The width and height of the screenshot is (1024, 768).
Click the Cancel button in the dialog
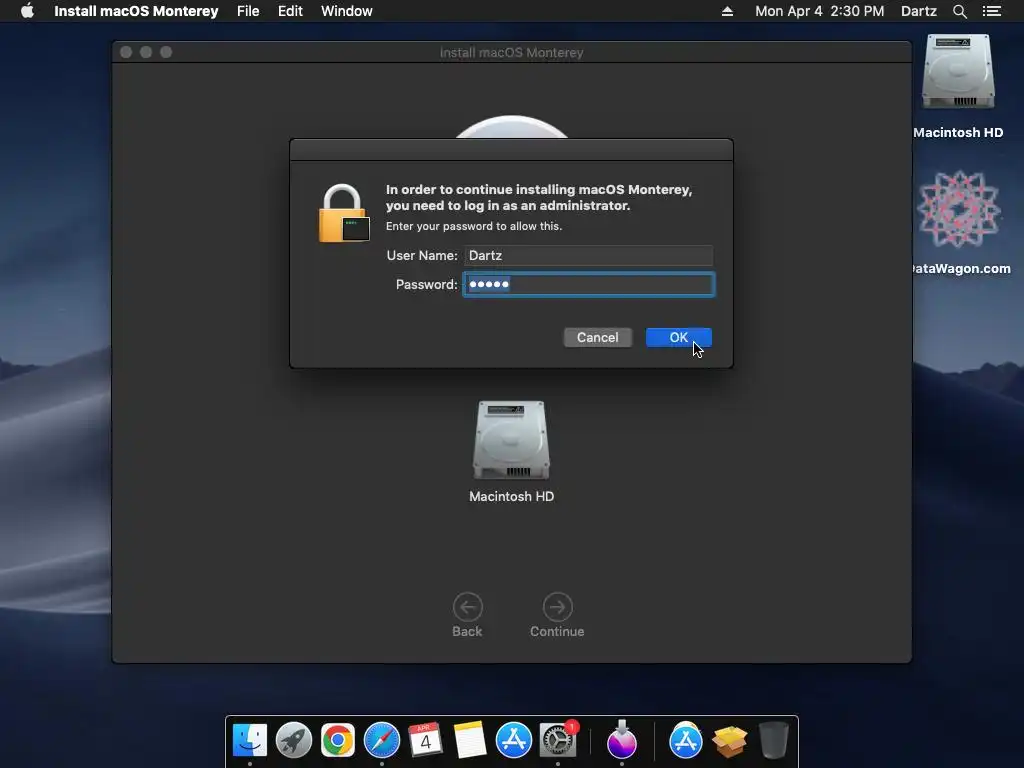pyautogui.click(x=598, y=338)
